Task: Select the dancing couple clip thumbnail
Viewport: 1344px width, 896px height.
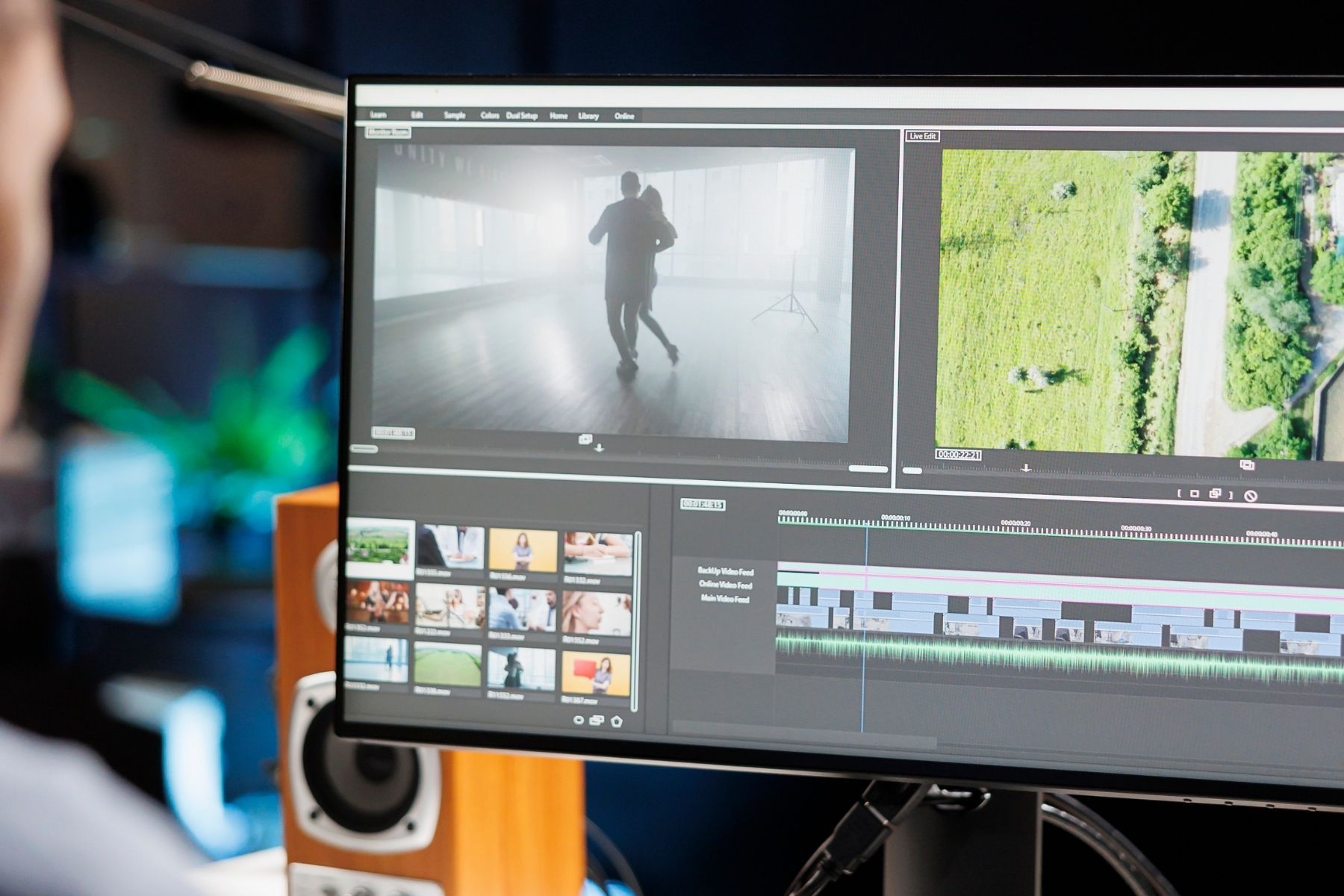Action: (x=521, y=668)
